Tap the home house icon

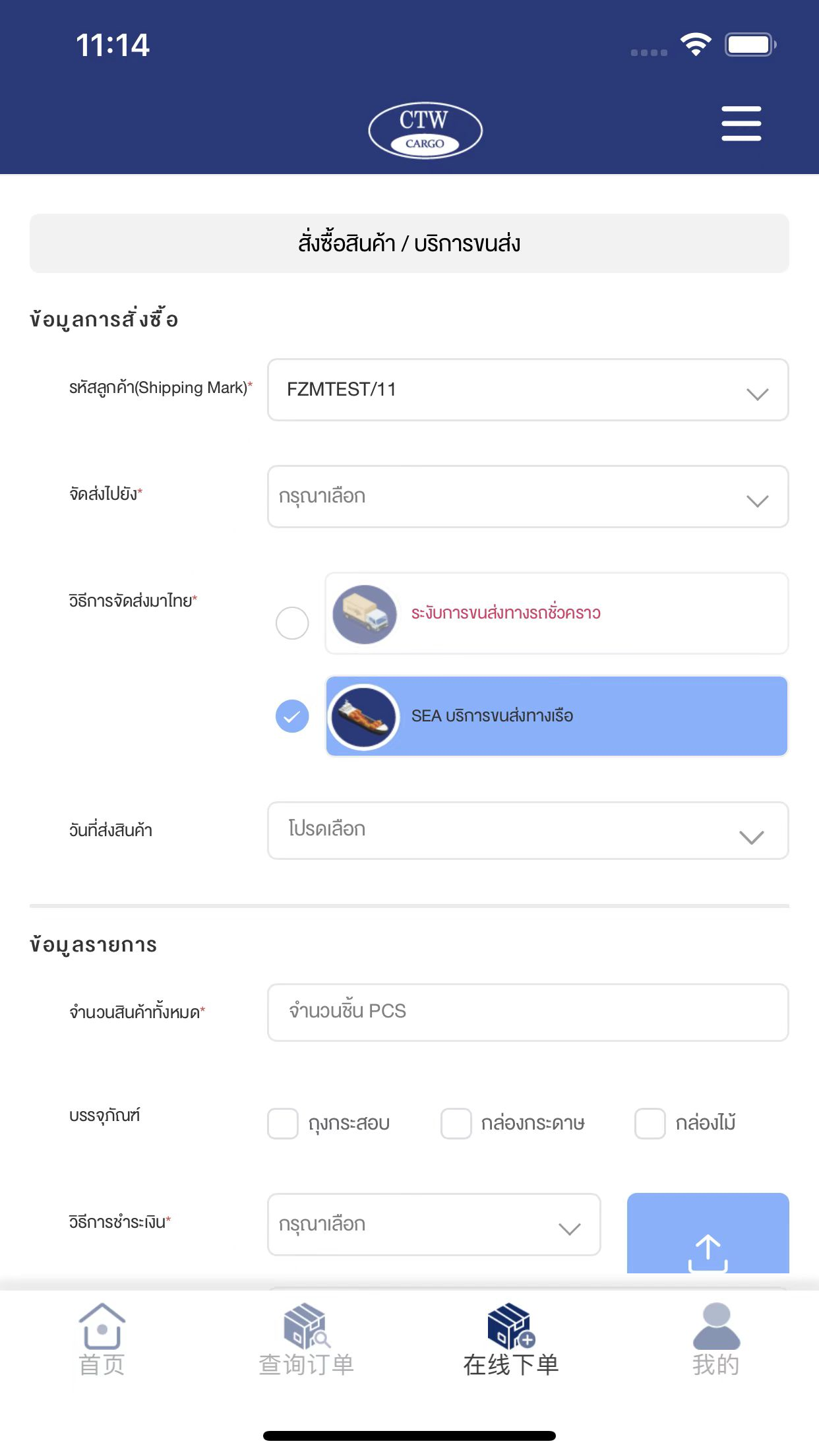pos(102,1326)
